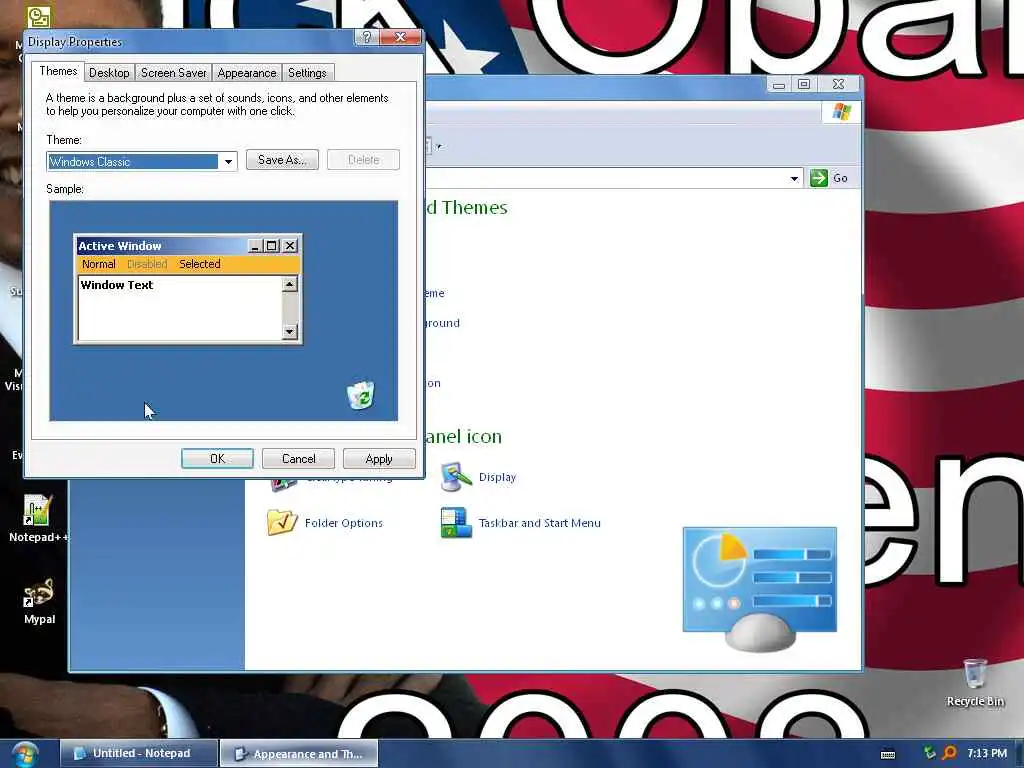This screenshot has height=768, width=1024.
Task: Click the green safely remove hardware tray icon
Action: (x=929, y=753)
